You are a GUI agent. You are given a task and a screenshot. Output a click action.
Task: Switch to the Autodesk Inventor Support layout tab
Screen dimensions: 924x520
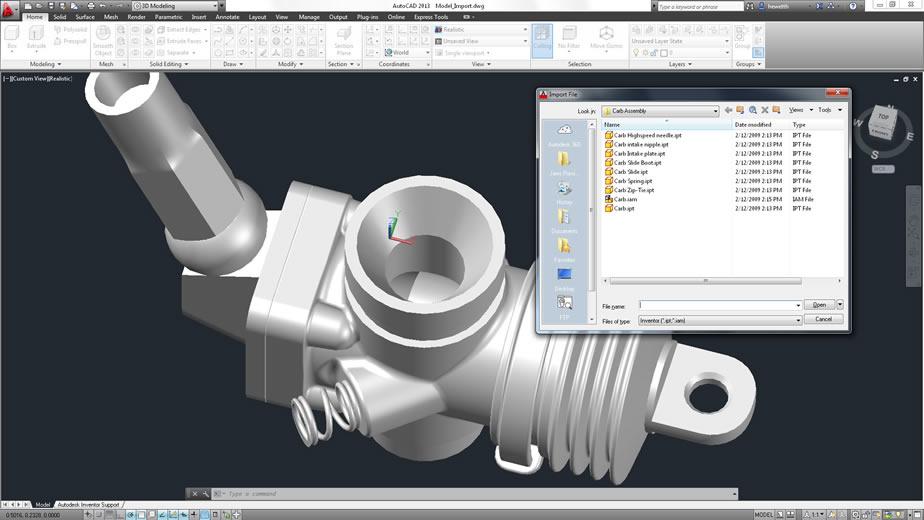click(88, 505)
